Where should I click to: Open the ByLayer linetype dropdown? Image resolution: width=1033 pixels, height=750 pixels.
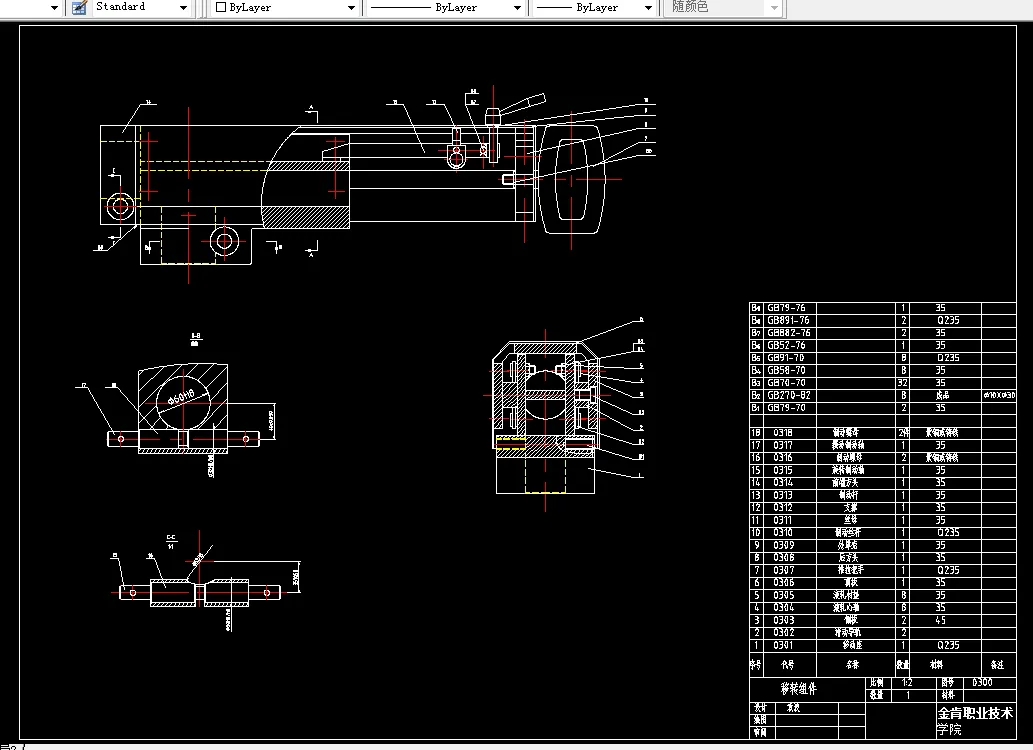[x=517, y=8]
